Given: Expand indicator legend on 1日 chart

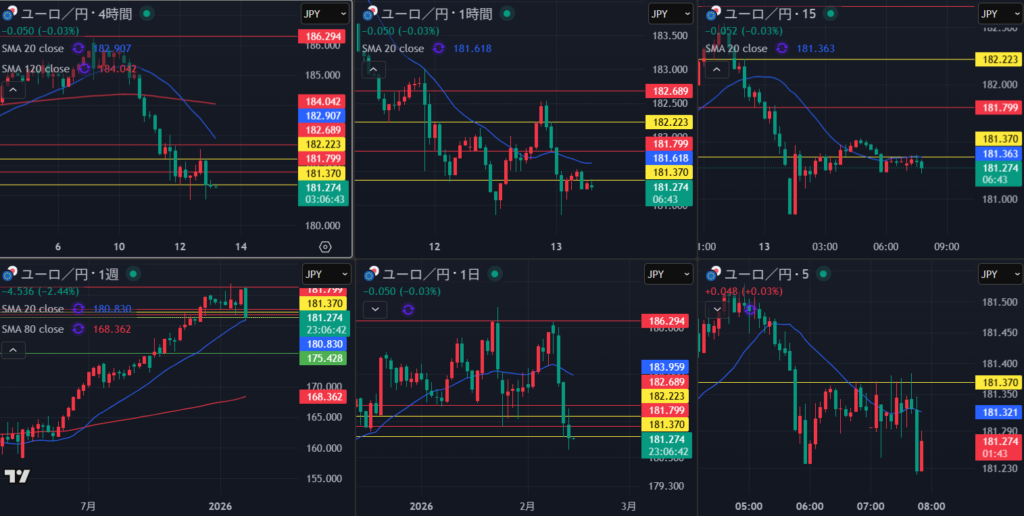Looking at the screenshot, I should coord(373,310).
